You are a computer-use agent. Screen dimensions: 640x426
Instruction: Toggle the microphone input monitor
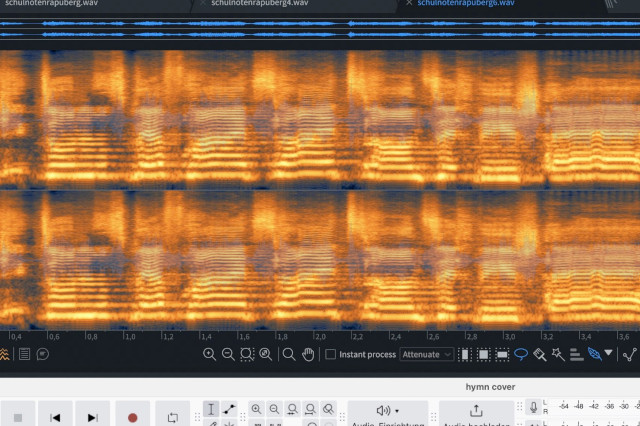534,408
